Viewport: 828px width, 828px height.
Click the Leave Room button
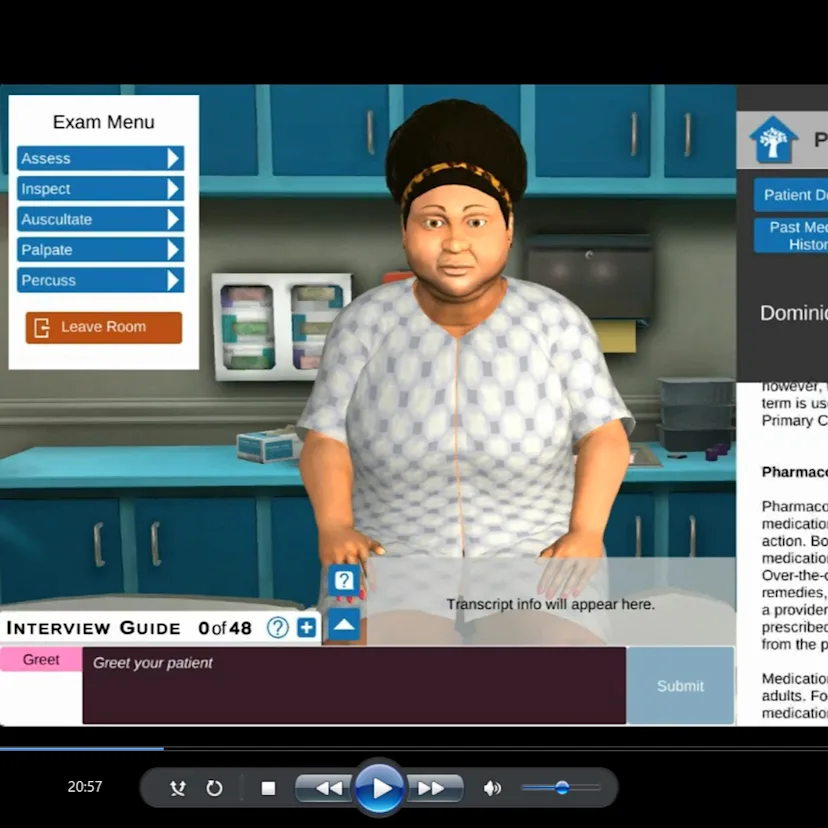tap(103, 327)
